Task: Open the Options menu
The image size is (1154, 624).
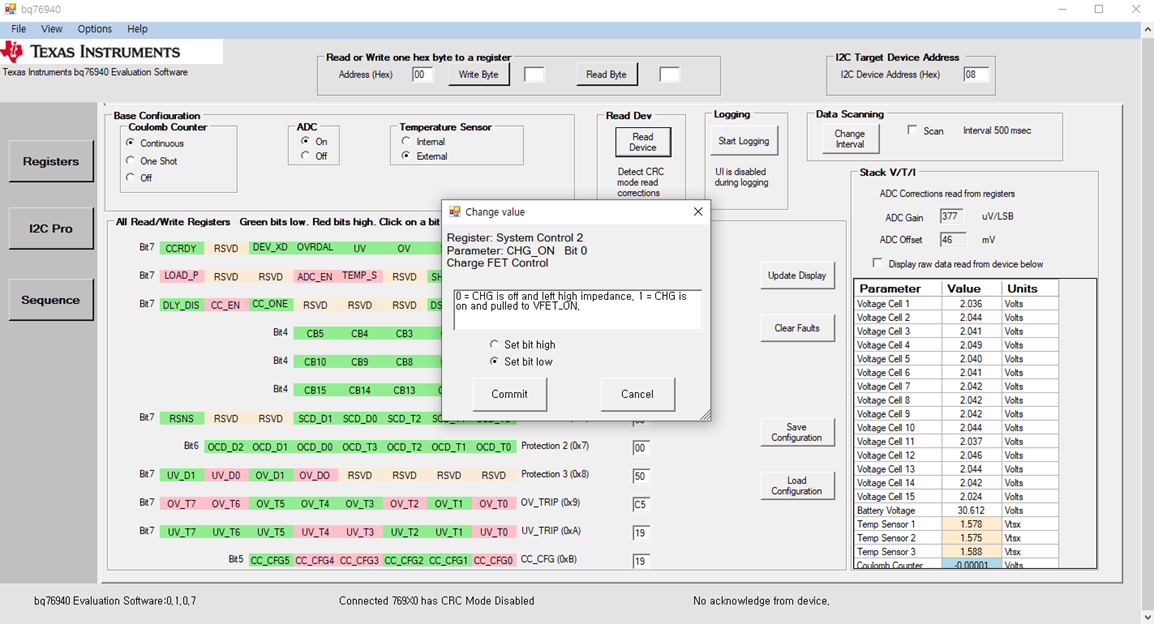Action: pyautogui.click(x=95, y=29)
